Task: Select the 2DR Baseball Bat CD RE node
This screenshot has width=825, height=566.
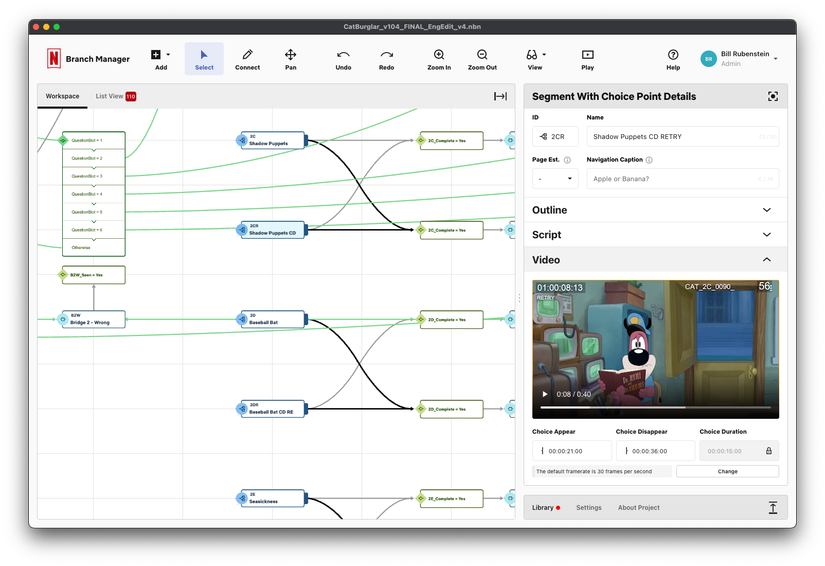Action: click(272, 409)
